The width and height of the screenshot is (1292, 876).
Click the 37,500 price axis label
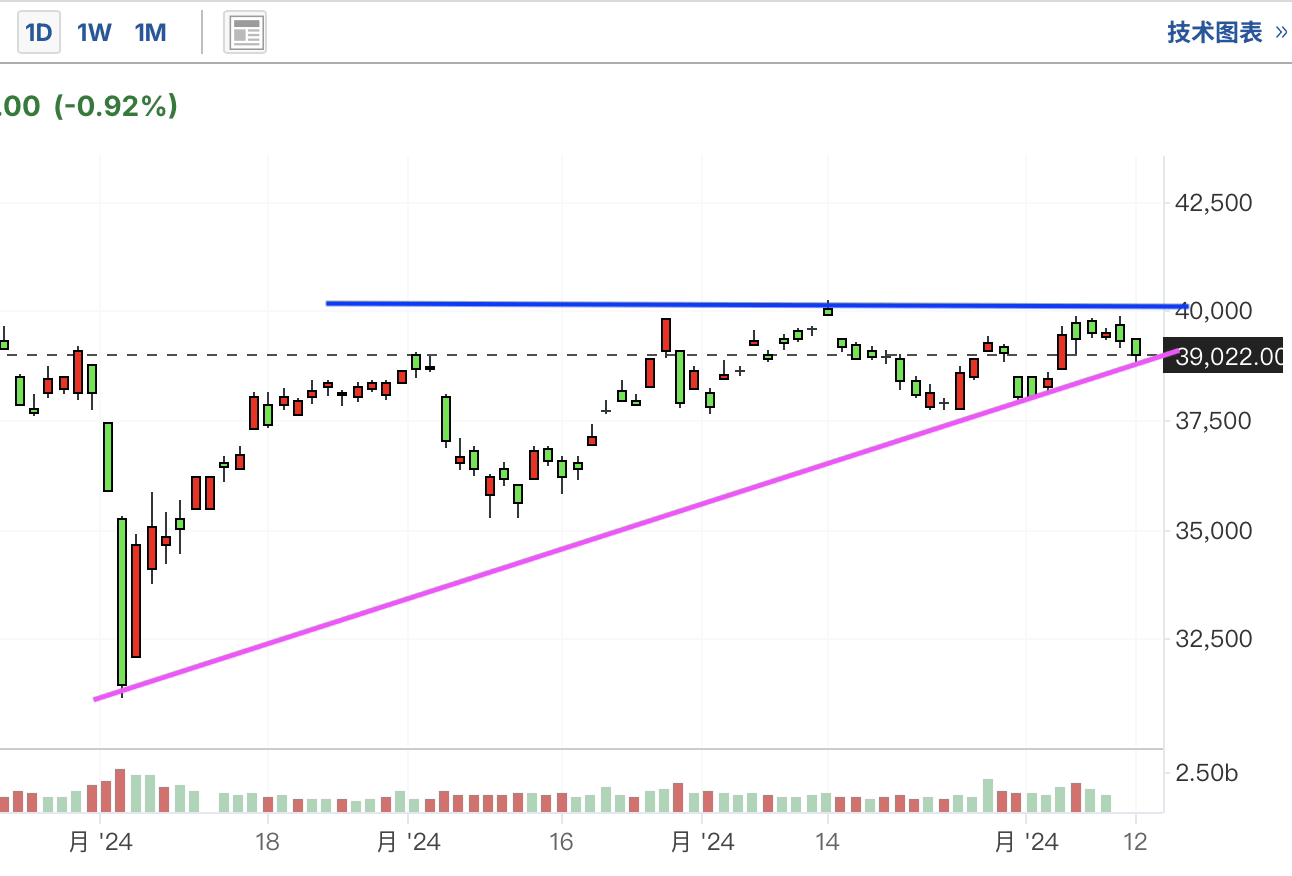pyautogui.click(x=1214, y=421)
